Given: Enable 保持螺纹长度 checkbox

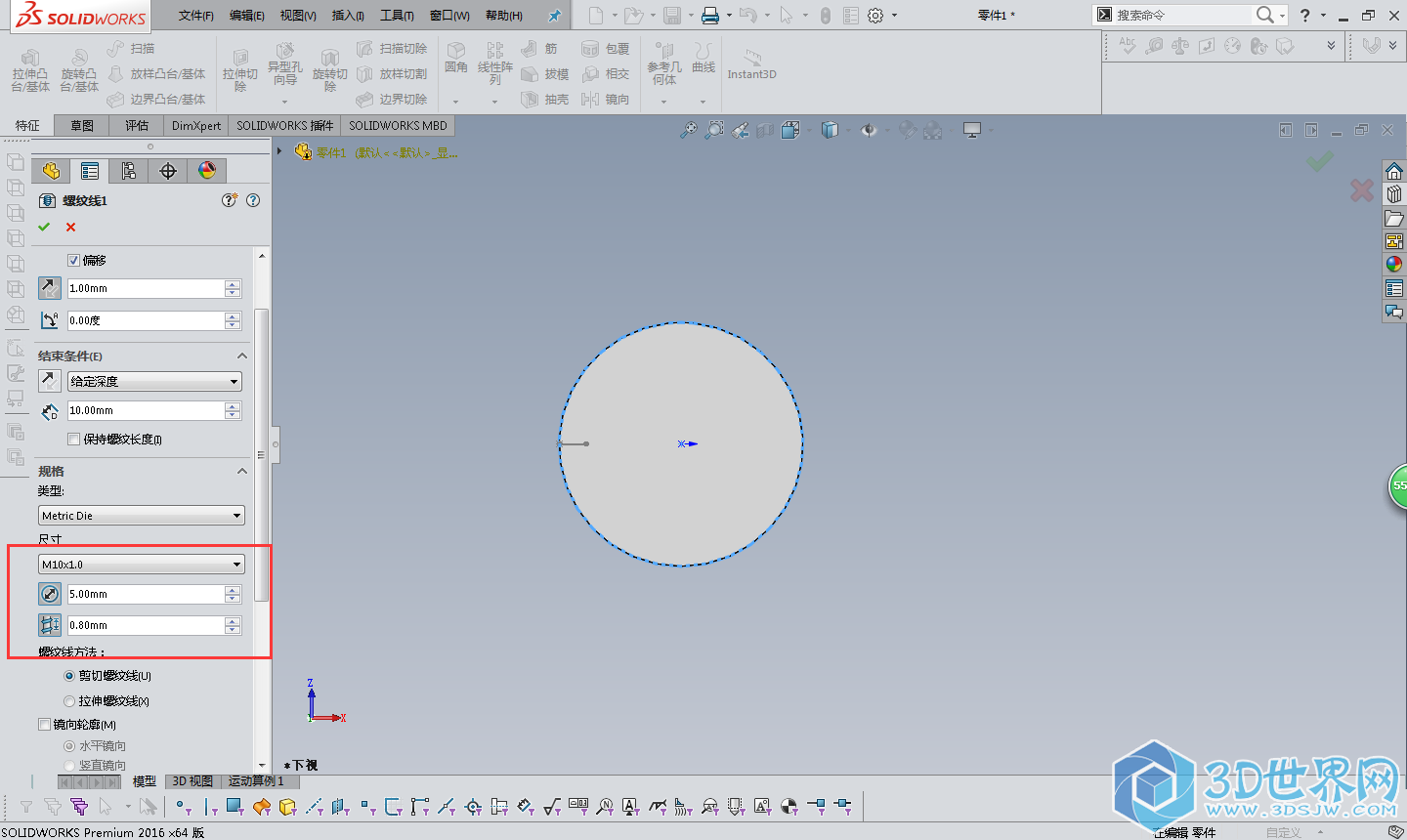Looking at the screenshot, I should pos(73,440).
